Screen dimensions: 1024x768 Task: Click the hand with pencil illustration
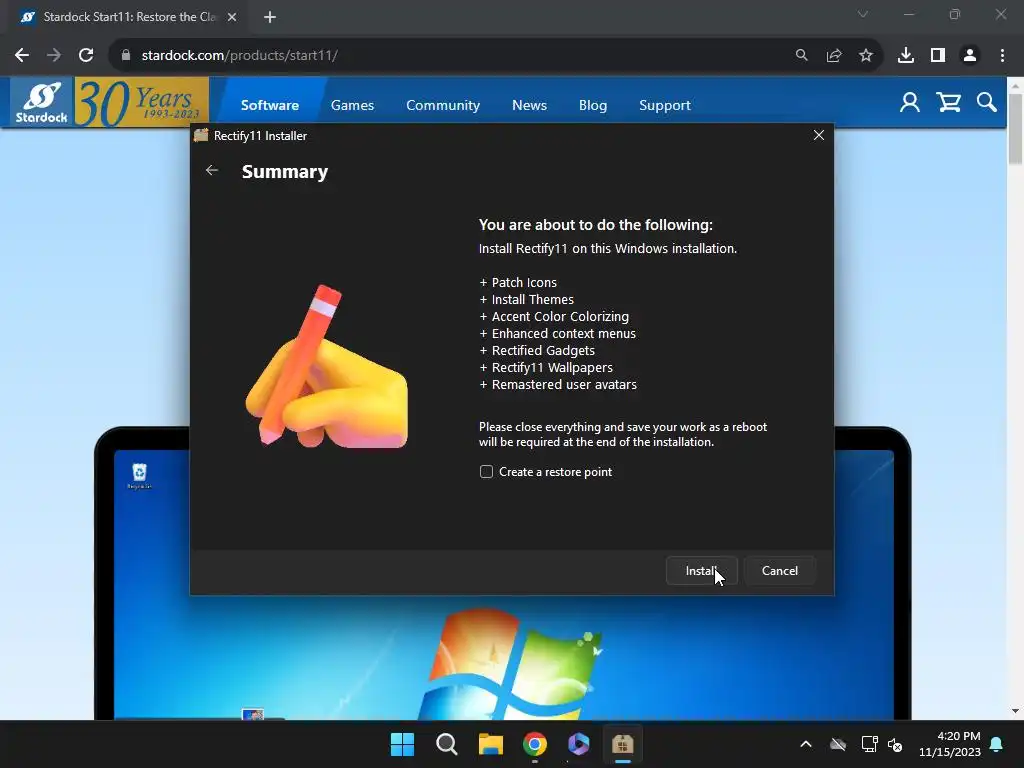tap(327, 366)
